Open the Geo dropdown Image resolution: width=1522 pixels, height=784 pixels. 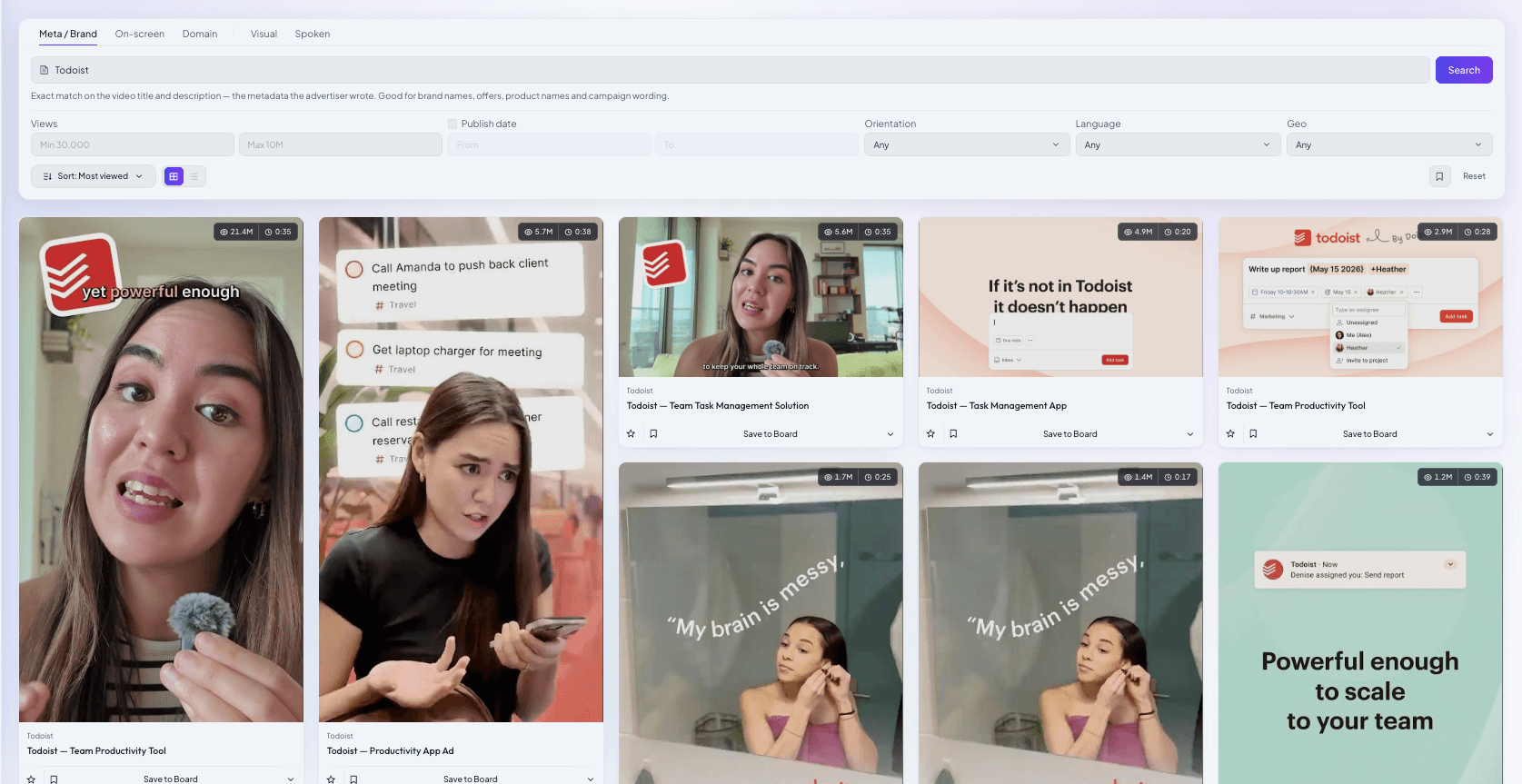coord(1389,144)
